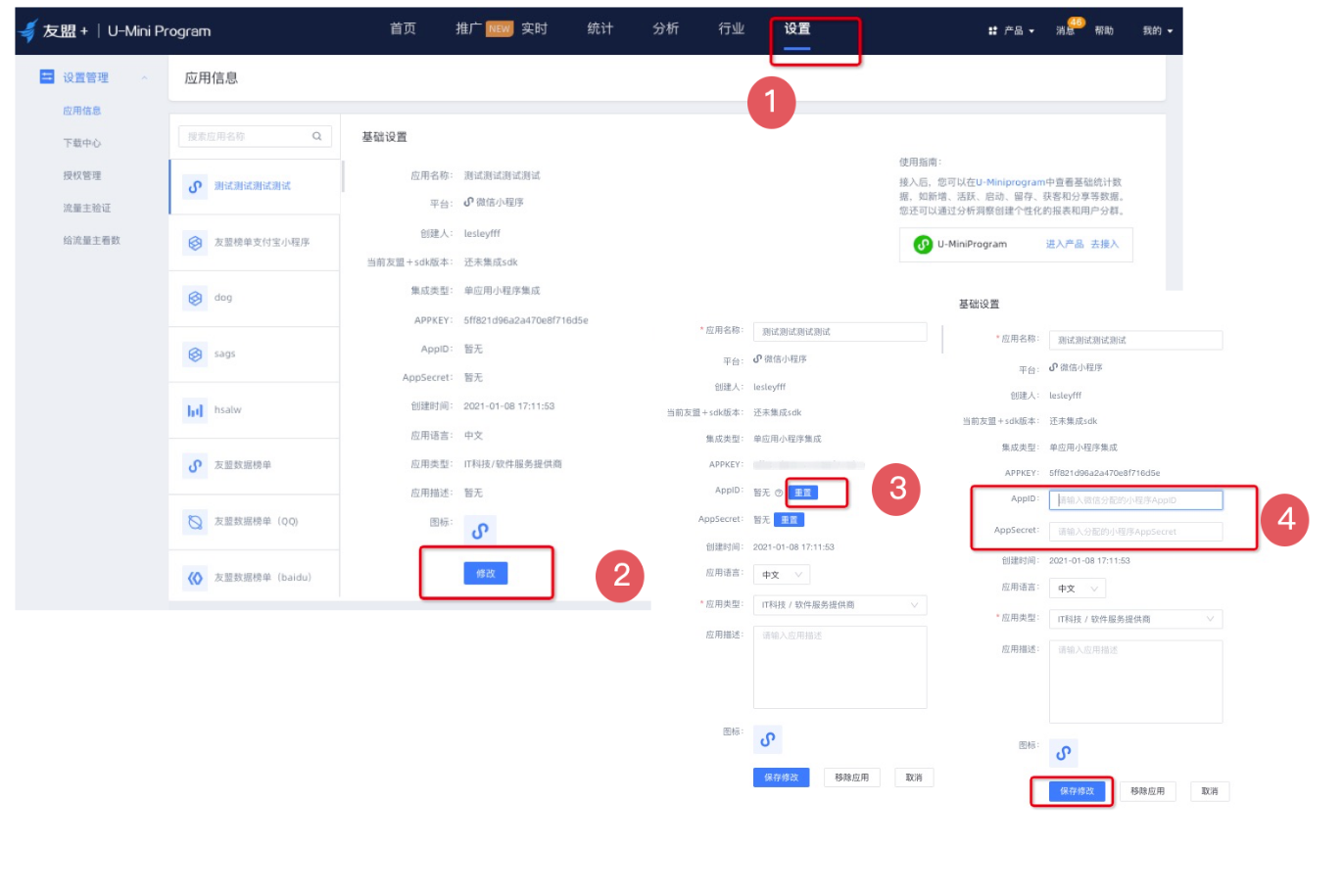Select the 设置 tab
The width and height of the screenshot is (1342, 896).
click(796, 28)
